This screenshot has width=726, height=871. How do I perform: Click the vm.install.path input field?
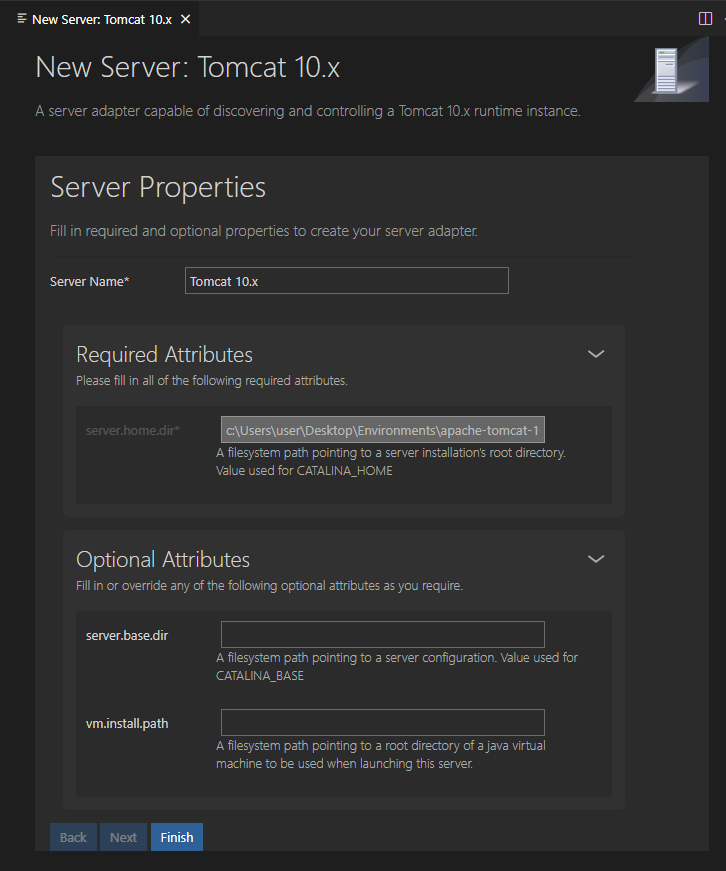coord(383,722)
